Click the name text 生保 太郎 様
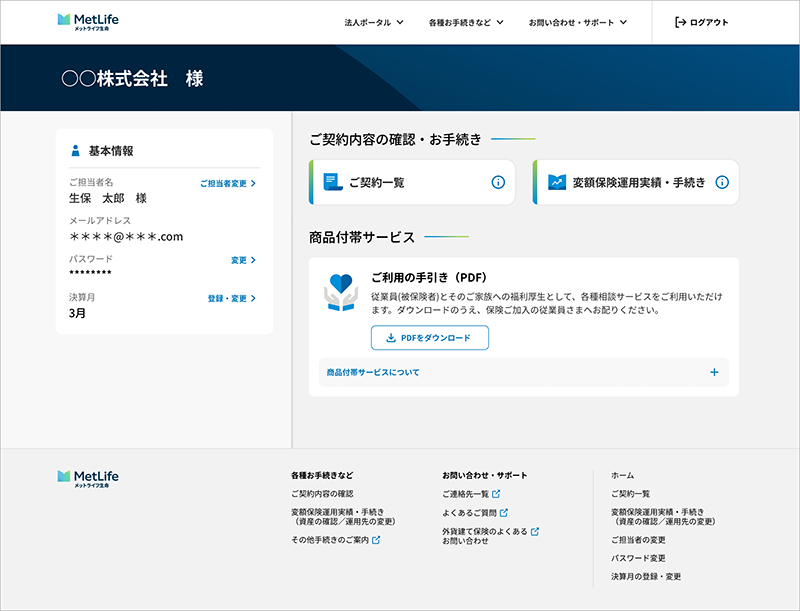The image size is (800, 611). 108,198
